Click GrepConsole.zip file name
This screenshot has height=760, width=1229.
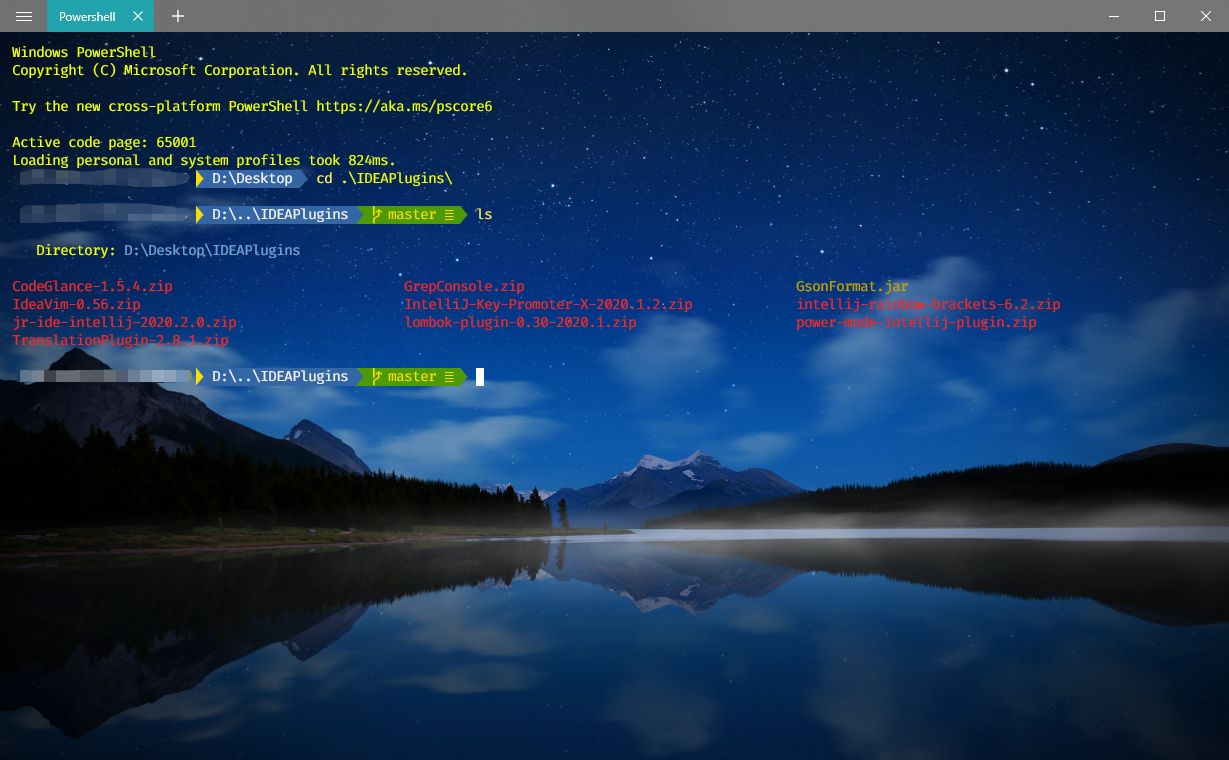tap(464, 287)
